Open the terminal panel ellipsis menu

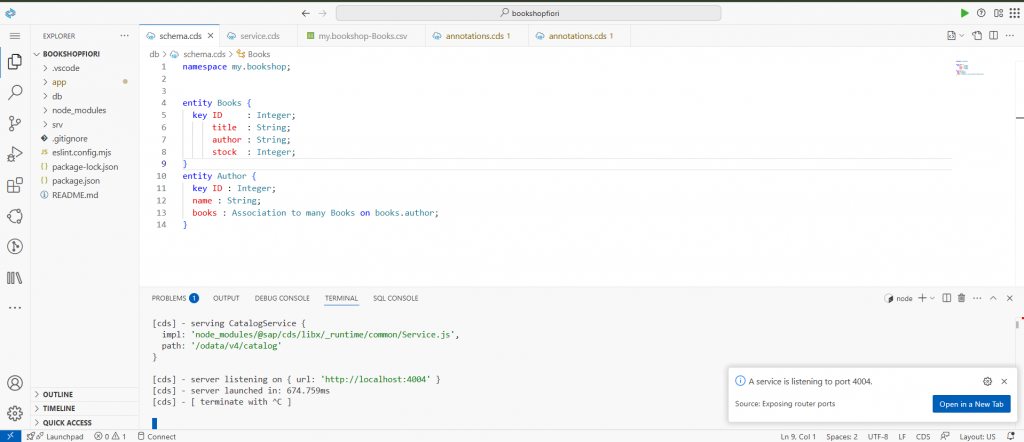click(977, 298)
